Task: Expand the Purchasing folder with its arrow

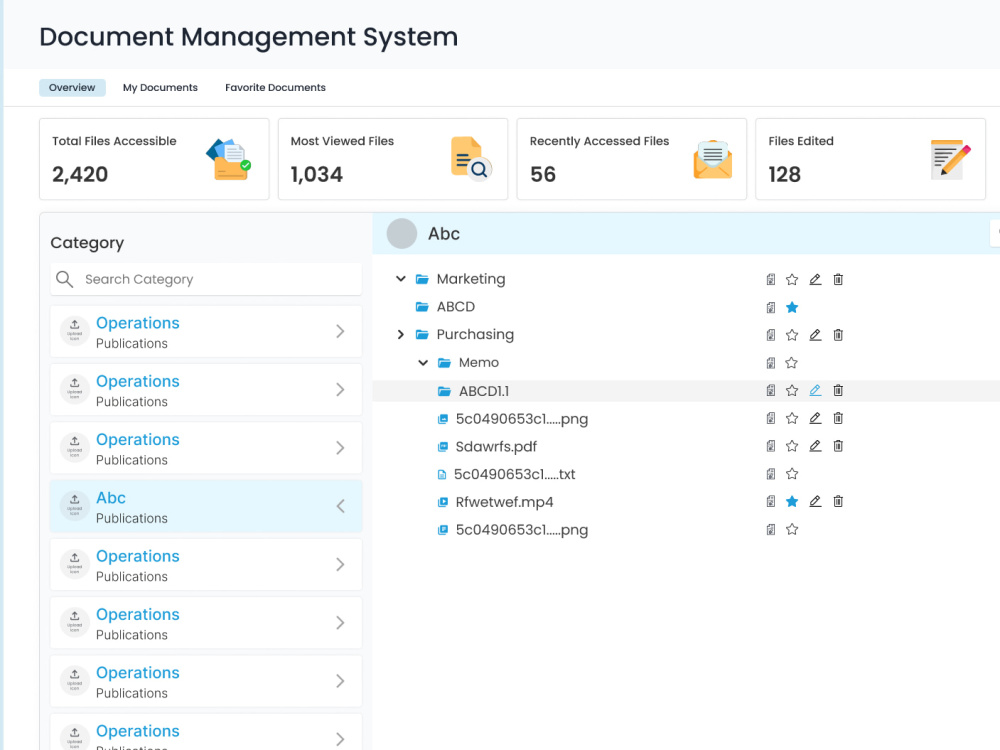Action: point(401,334)
